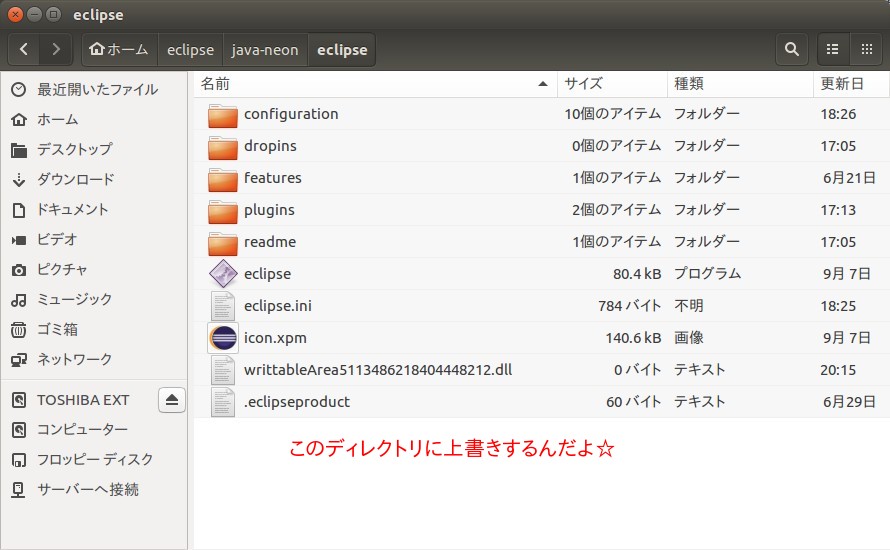The height and width of the screenshot is (550, 890).
Task: Sort by 種類 column header
Action: point(741,84)
